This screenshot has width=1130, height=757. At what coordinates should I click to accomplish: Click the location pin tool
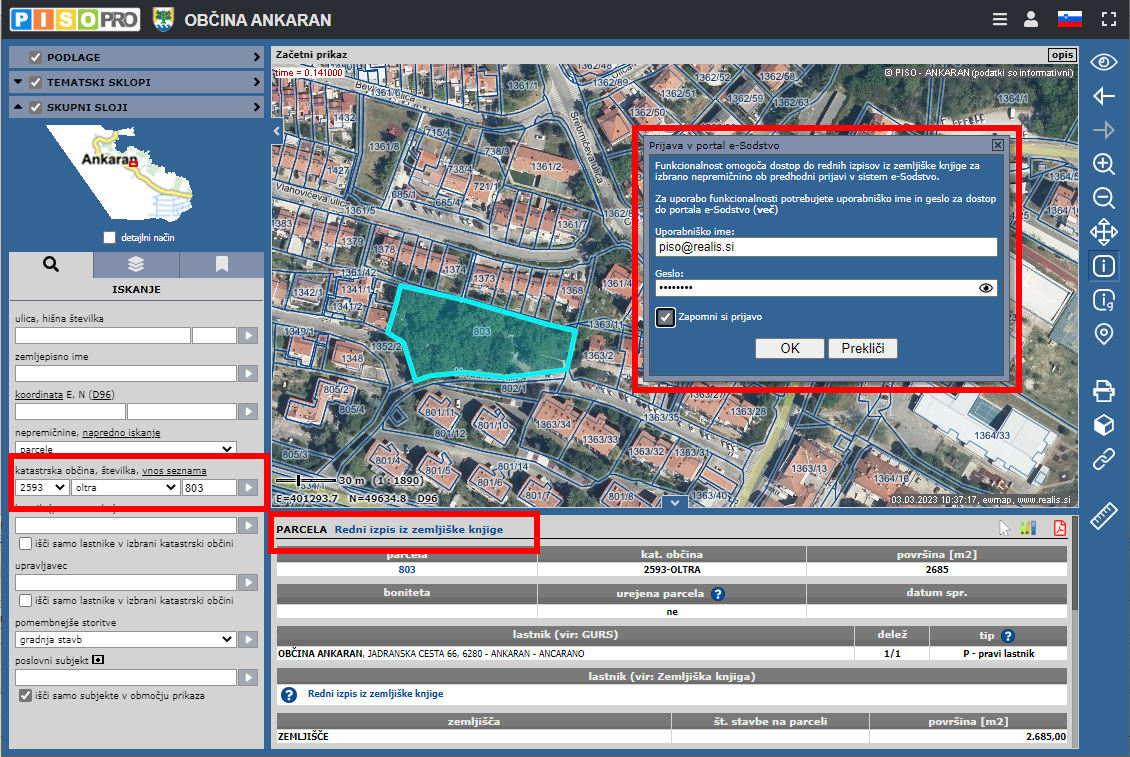tap(1104, 334)
